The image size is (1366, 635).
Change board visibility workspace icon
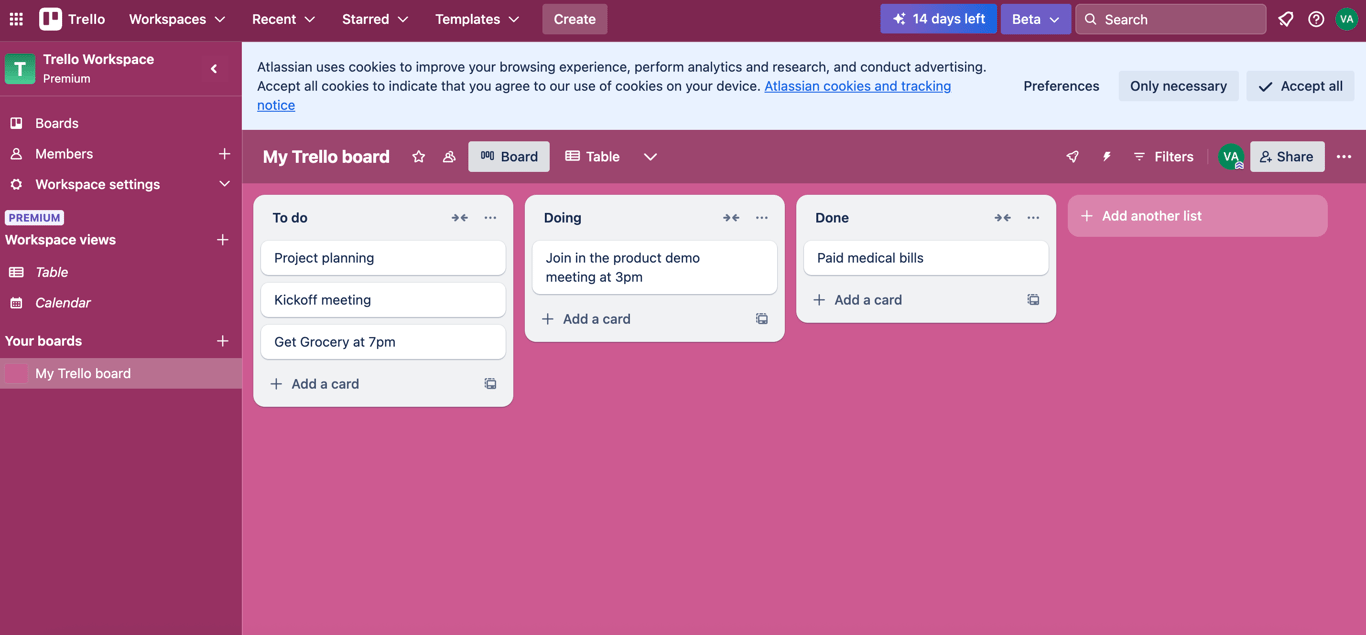[449, 157]
